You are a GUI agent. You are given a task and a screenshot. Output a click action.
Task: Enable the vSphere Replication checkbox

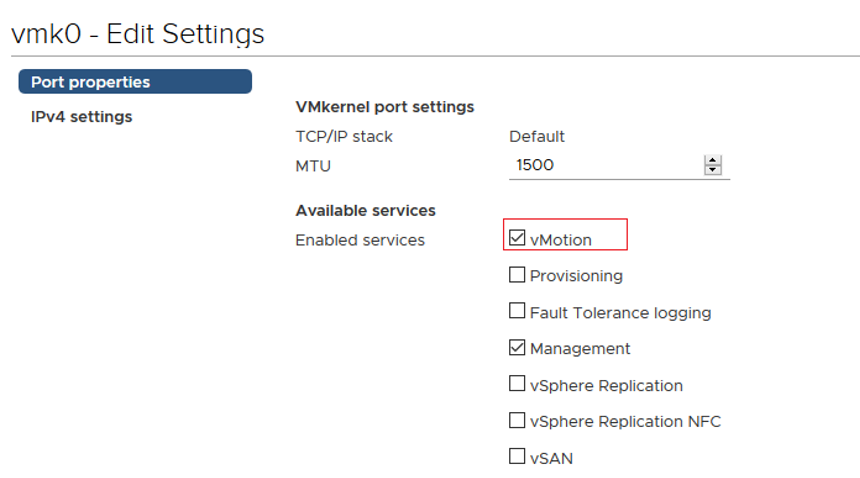point(517,384)
